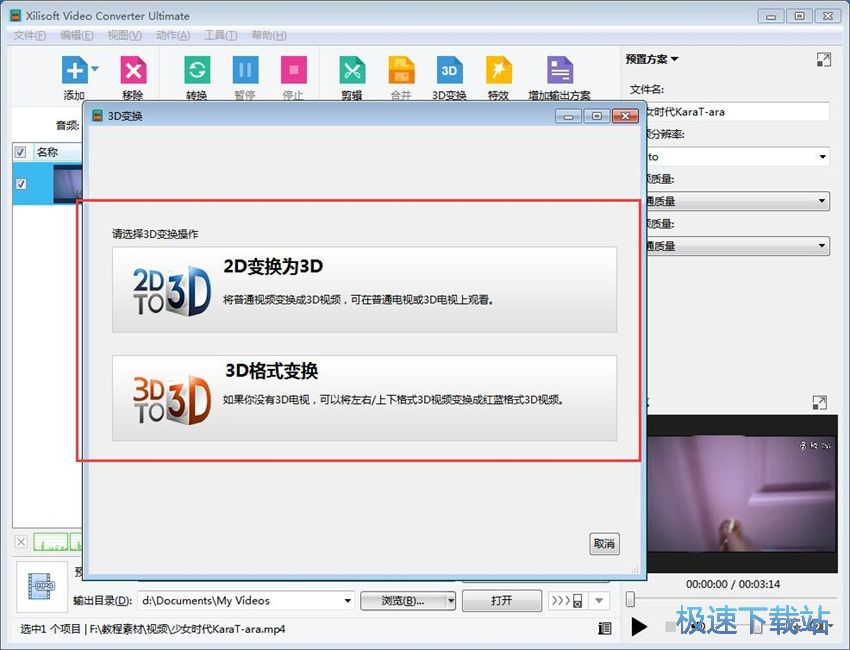Choose the 3D格式变换 option
Screen dimensions: 850x650
(x=364, y=398)
